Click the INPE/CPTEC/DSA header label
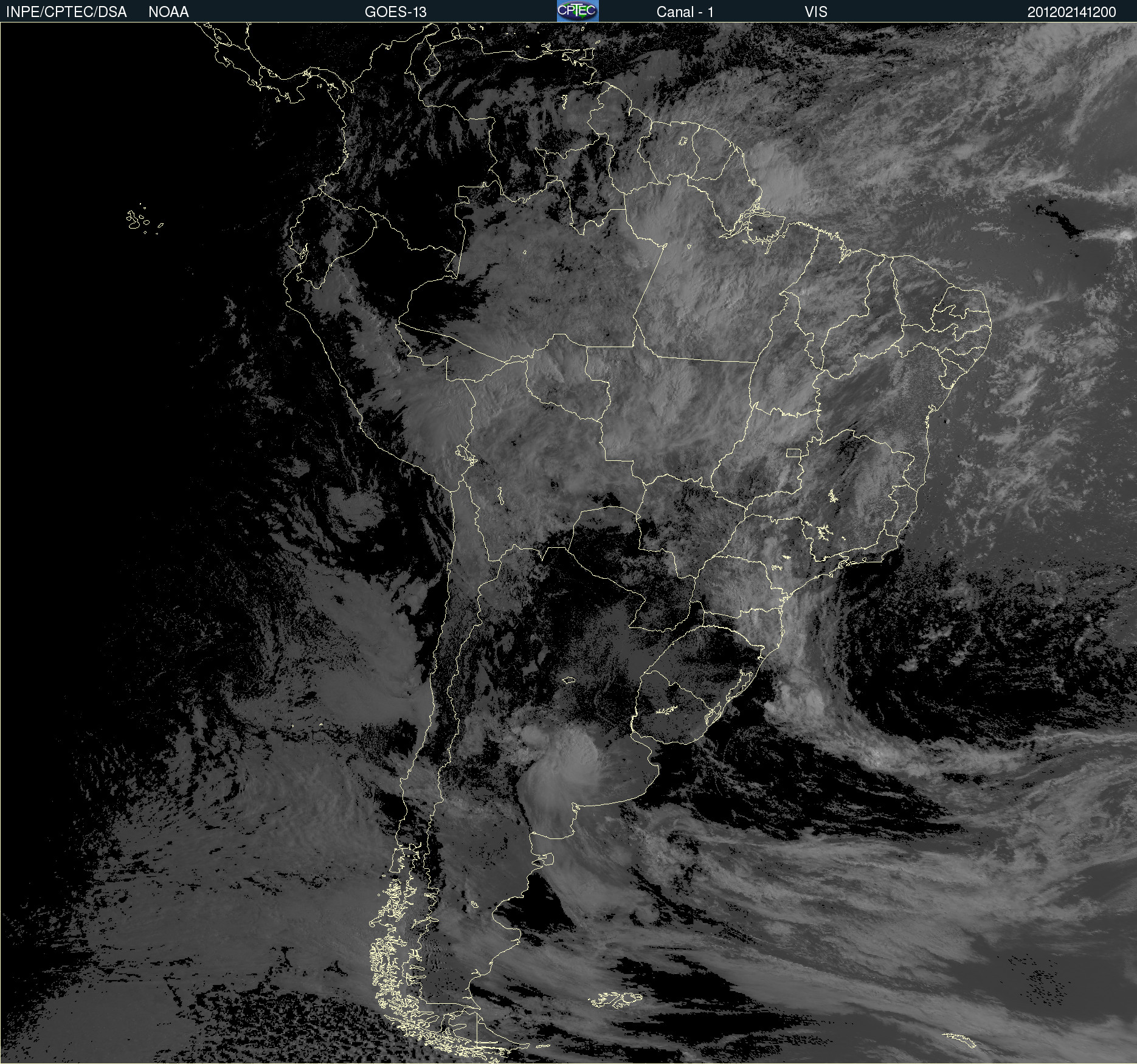This screenshot has width=1137, height=1064. tap(66, 12)
